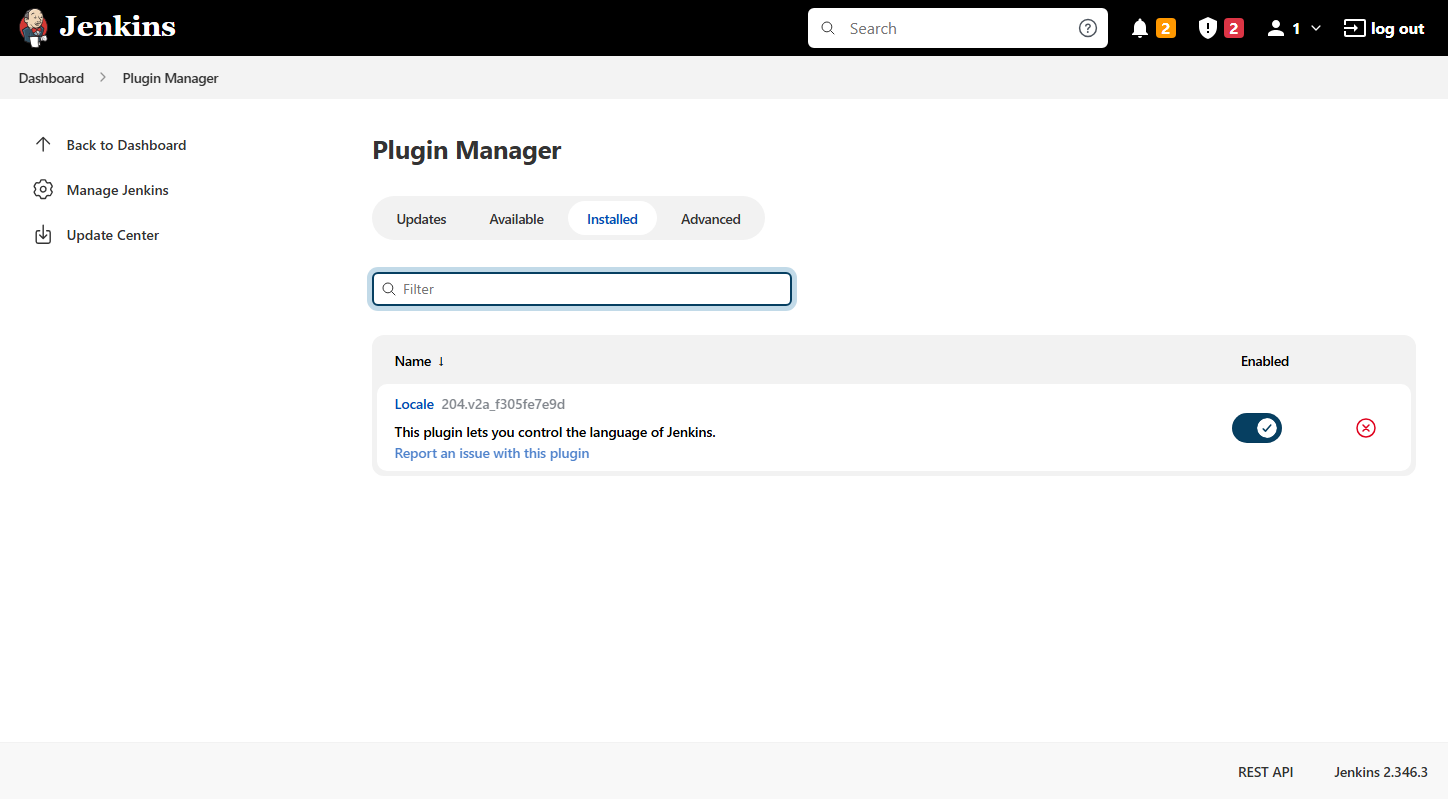
Task: Expand the Dashboard breadcrumb arrow
Action: pyautogui.click(x=103, y=77)
